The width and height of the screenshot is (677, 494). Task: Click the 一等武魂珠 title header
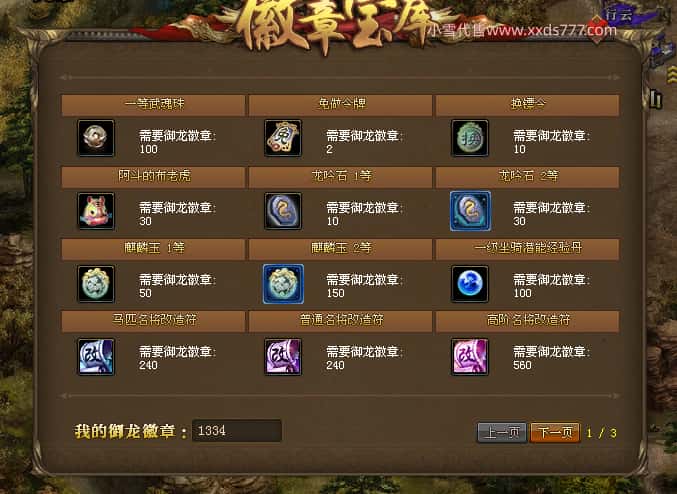153,104
